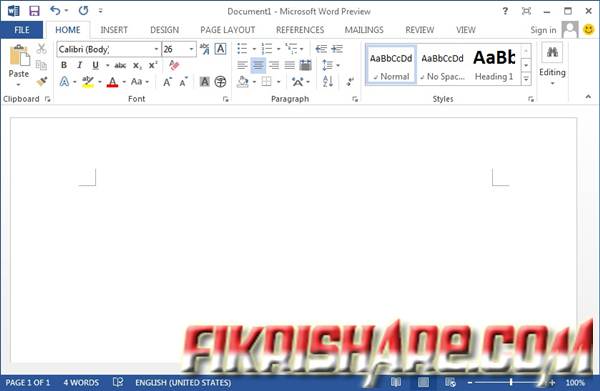Apply the Heading 1 style
600x391 pixels.
pyautogui.click(x=494, y=64)
